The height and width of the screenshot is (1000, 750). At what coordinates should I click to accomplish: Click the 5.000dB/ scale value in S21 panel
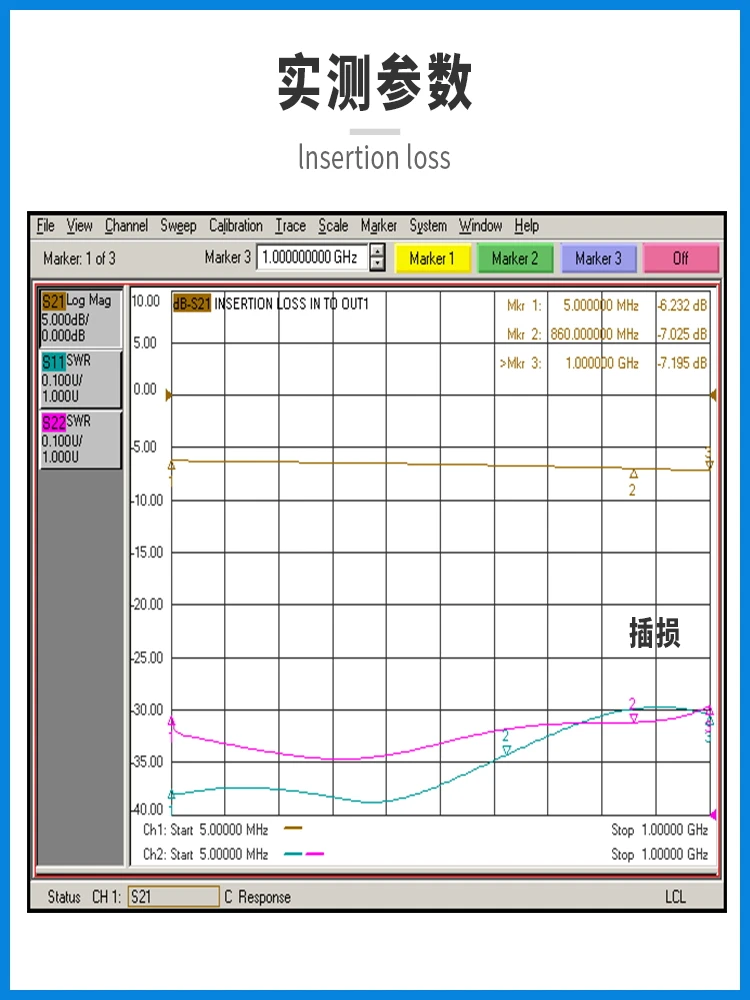click(65, 320)
